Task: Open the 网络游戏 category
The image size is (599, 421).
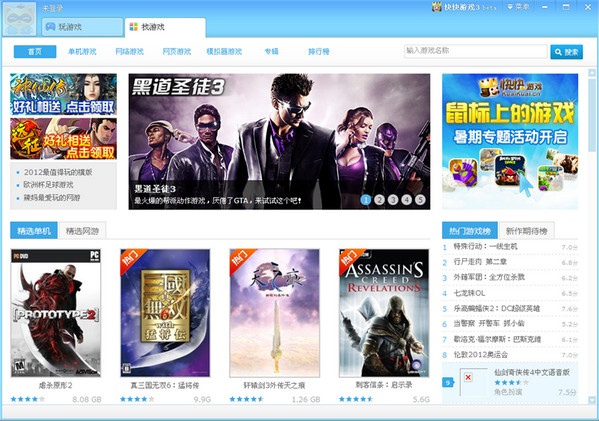Action: coord(130,52)
